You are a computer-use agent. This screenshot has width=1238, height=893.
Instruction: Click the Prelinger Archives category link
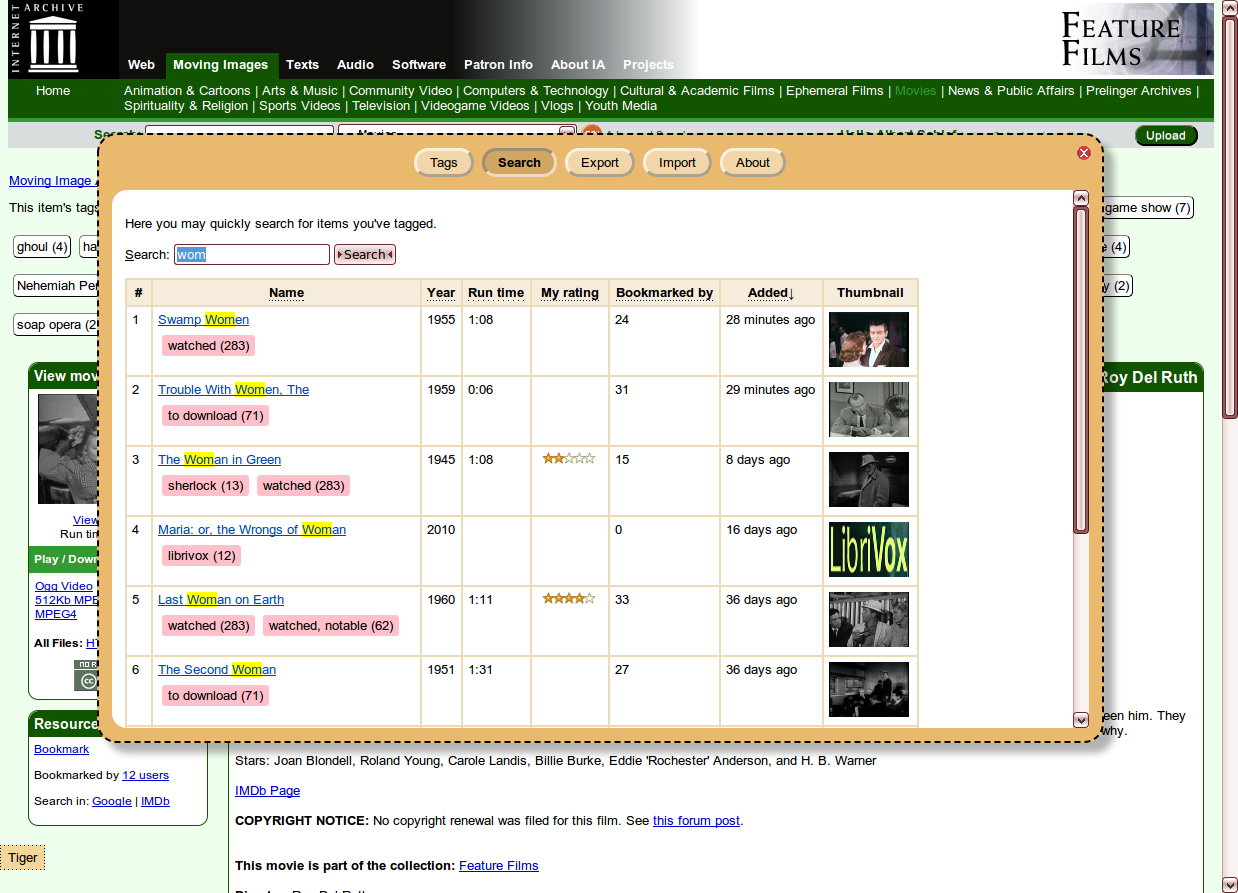tap(1138, 90)
